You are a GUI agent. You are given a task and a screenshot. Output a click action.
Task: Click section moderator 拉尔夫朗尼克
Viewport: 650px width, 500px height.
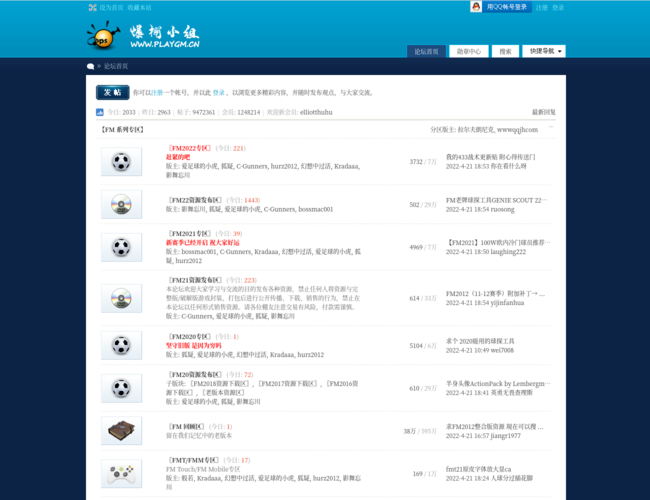[x=475, y=130]
